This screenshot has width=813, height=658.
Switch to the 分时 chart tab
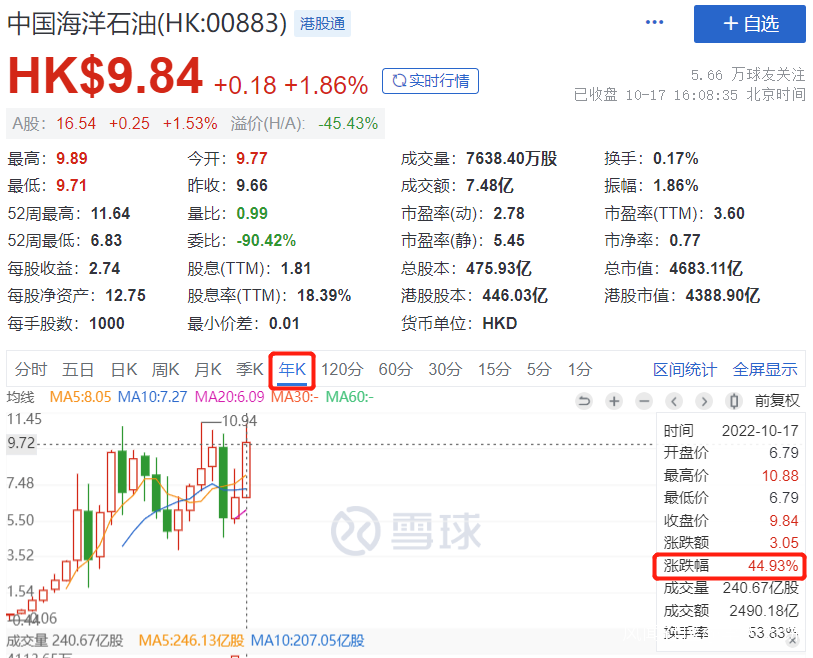[31, 370]
